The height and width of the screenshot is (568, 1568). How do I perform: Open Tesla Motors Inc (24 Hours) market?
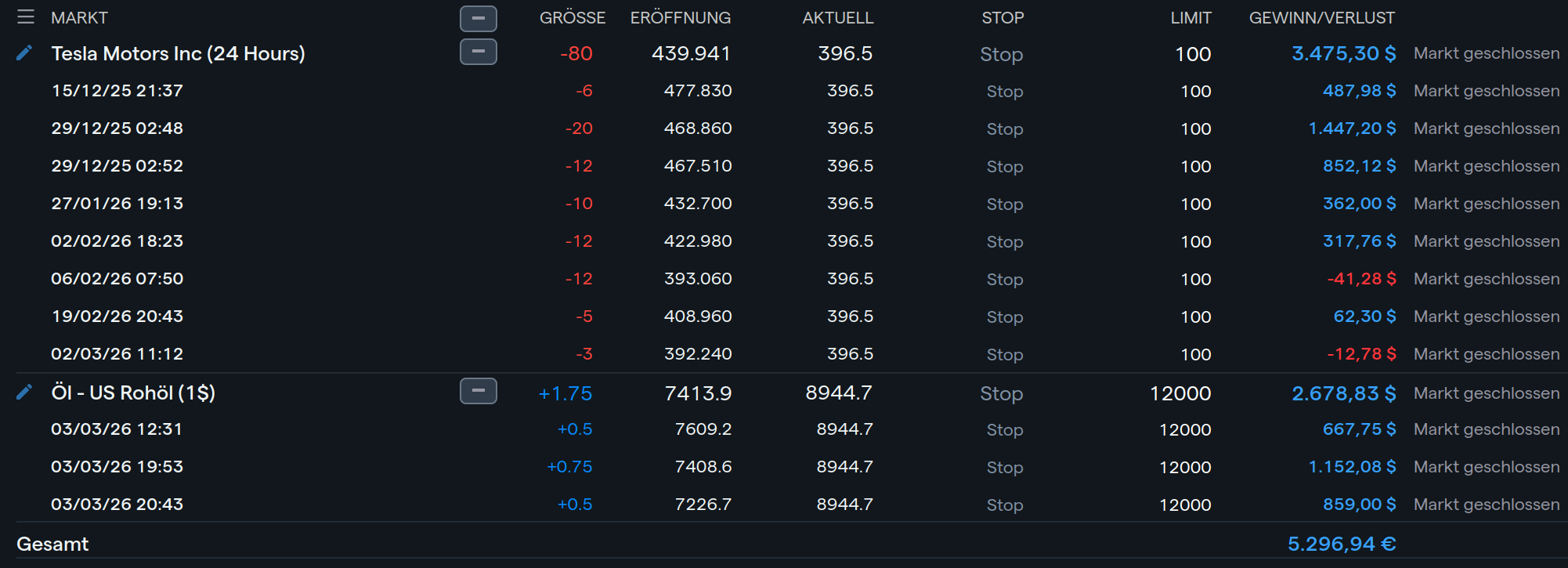[x=178, y=53]
